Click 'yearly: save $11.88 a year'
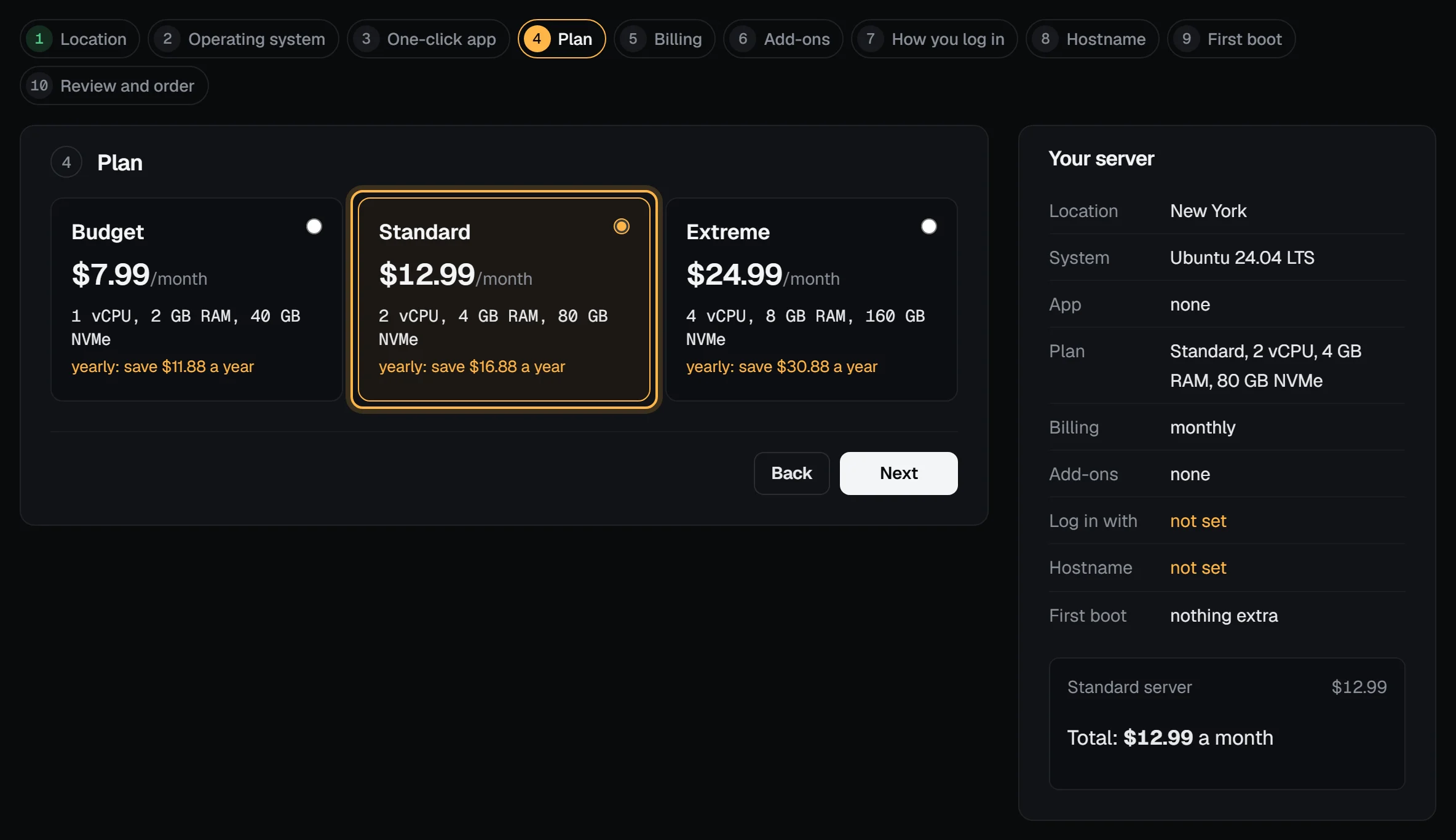The height and width of the screenshot is (840, 1456). click(x=162, y=367)
